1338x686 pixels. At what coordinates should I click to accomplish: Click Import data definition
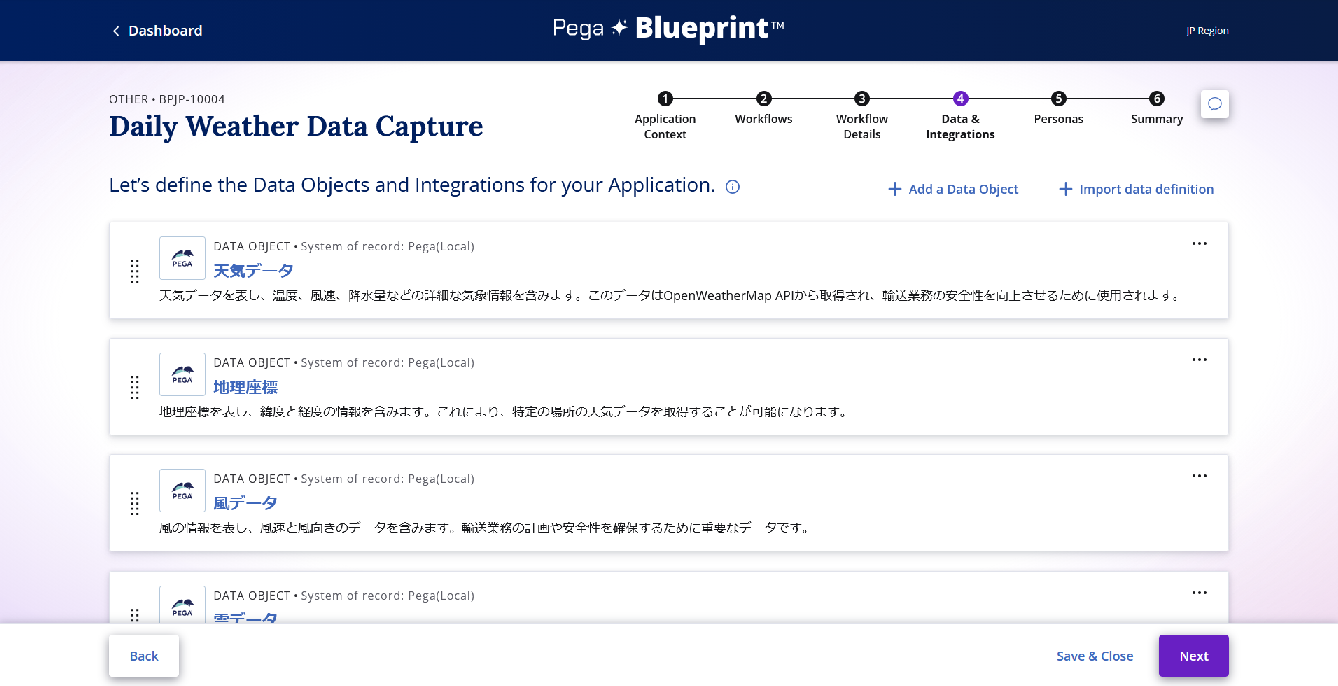click(x=1136, y=189)
